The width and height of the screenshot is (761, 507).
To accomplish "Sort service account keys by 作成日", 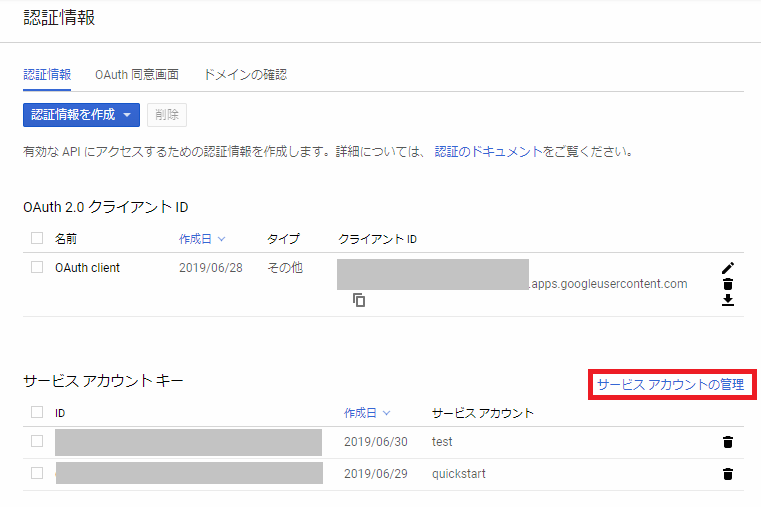I will point(367,413).
